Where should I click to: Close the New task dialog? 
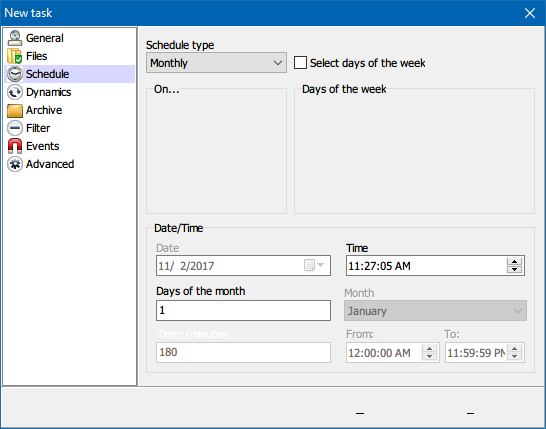(x=530, y=13)
